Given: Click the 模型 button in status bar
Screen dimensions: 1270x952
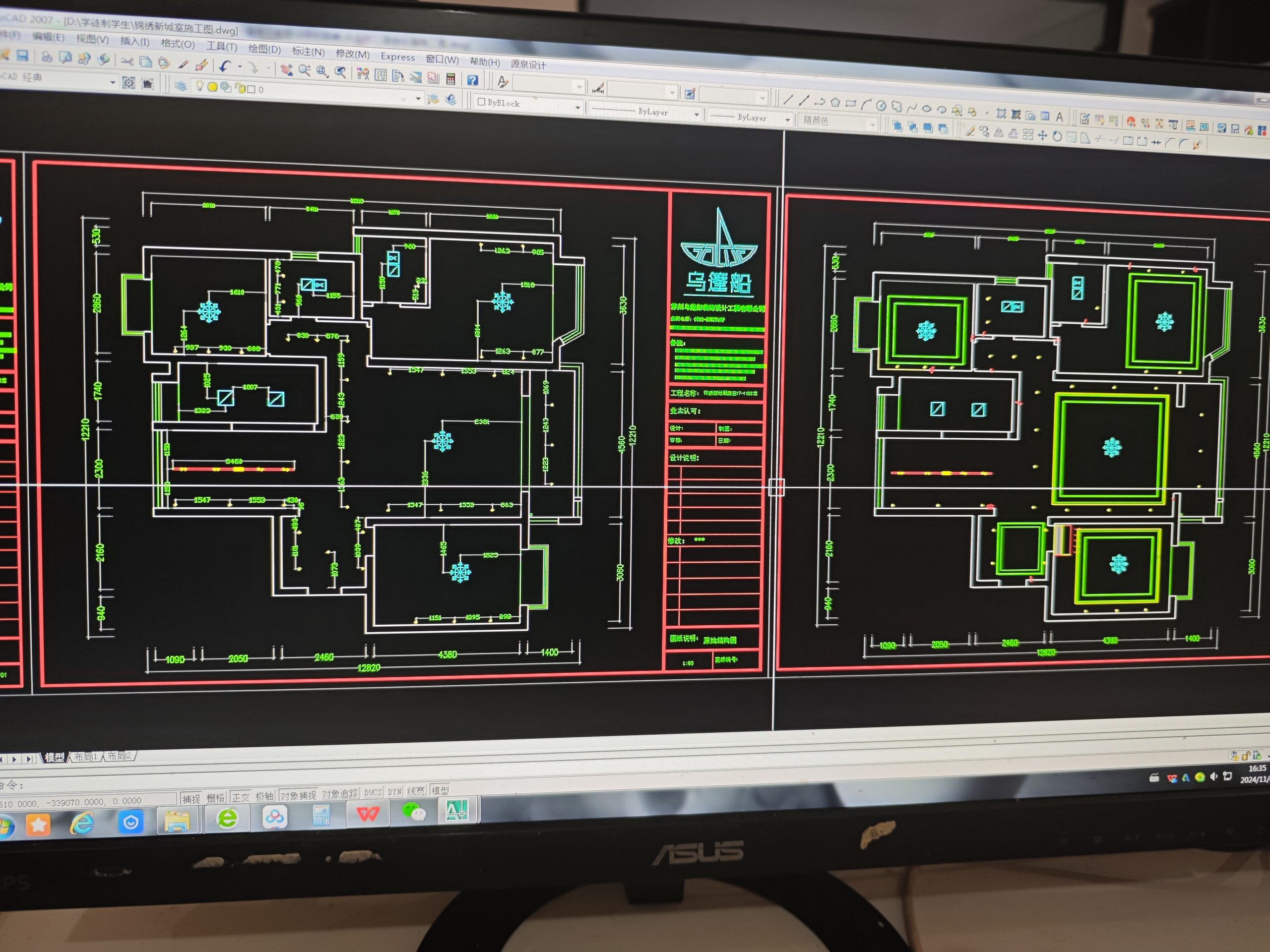Looking at the screenshot, I should 440,791.
